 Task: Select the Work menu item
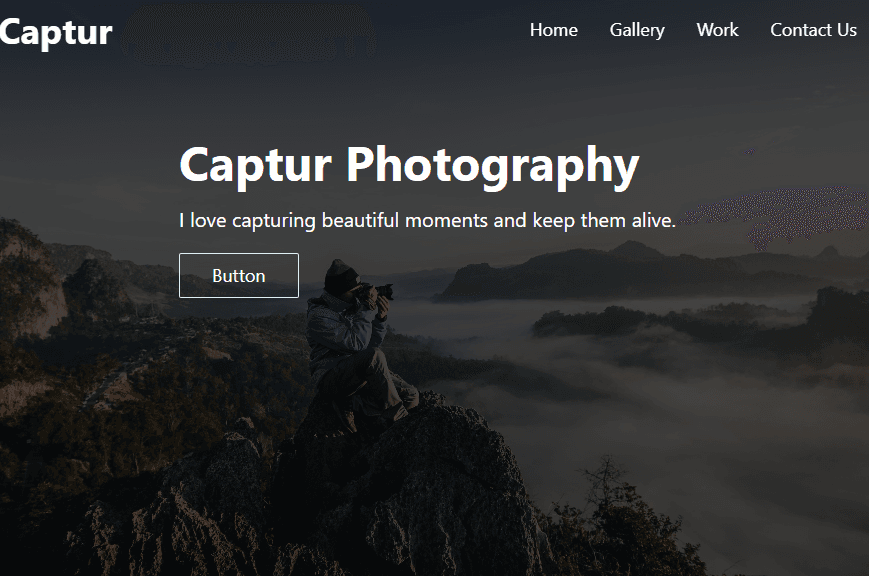click(x=717, y=30)
